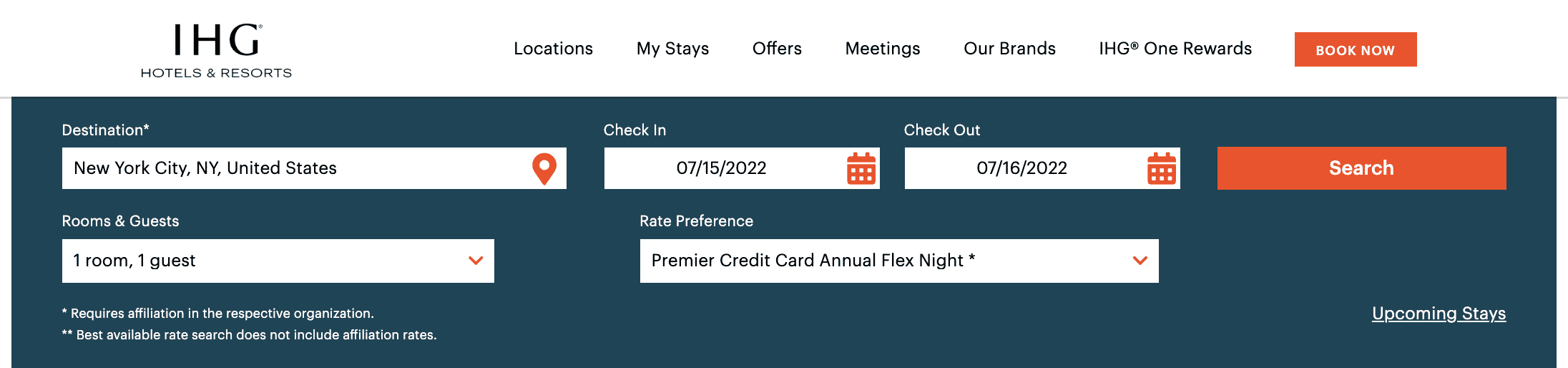The width and height of the screenshot is (1568, 368).
Task: Click the Destination text field
Action: tap(293, 168)
